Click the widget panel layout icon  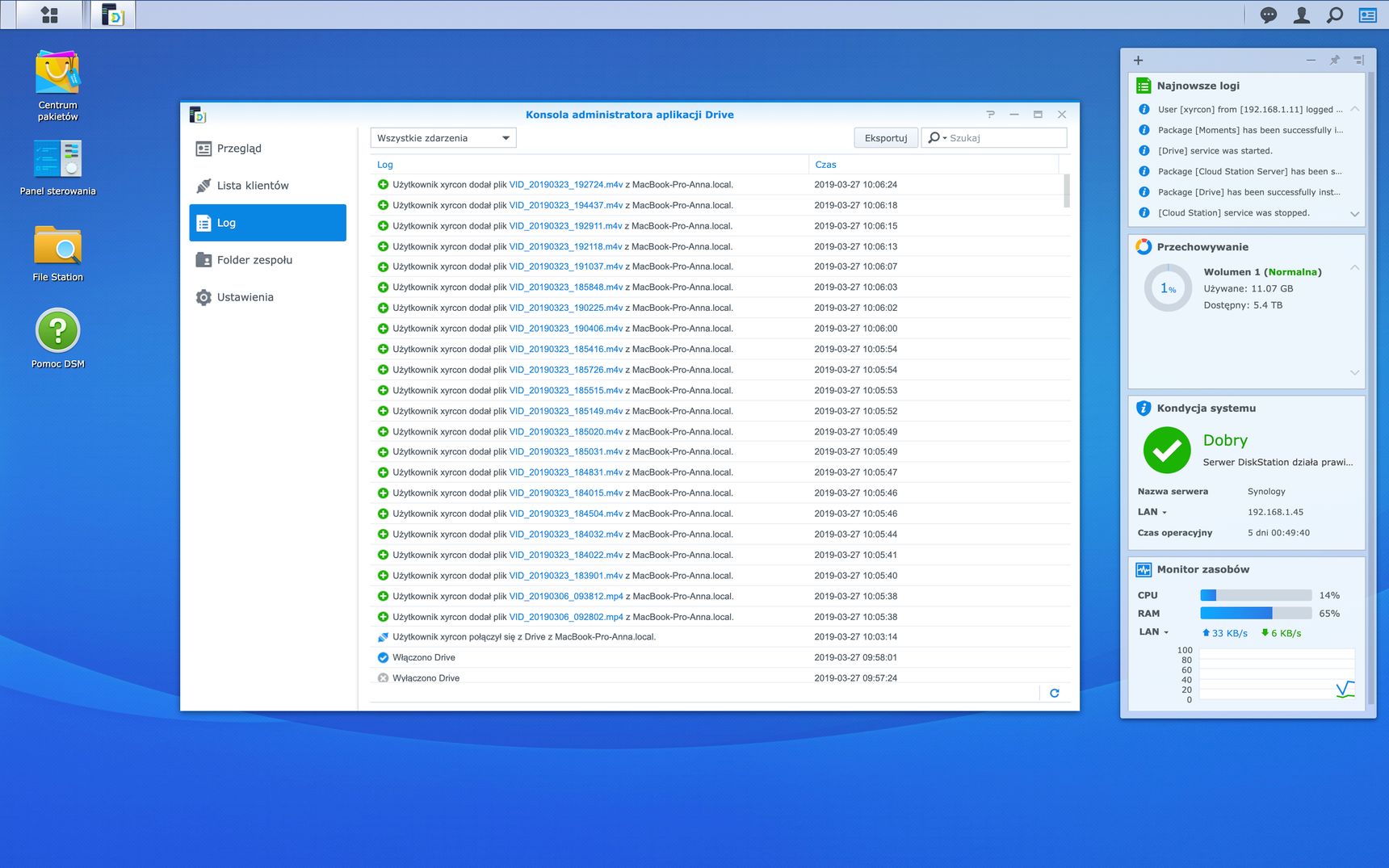1359,61
